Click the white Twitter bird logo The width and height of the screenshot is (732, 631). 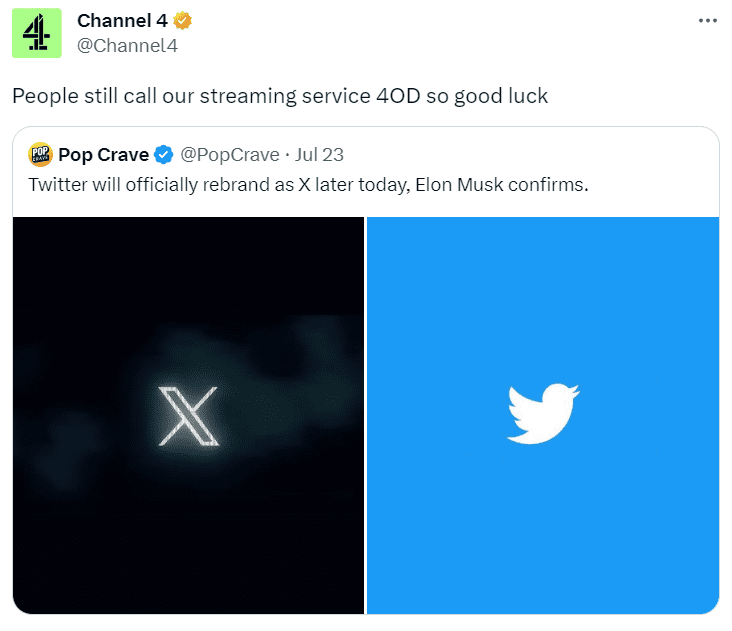pos(543,414)
